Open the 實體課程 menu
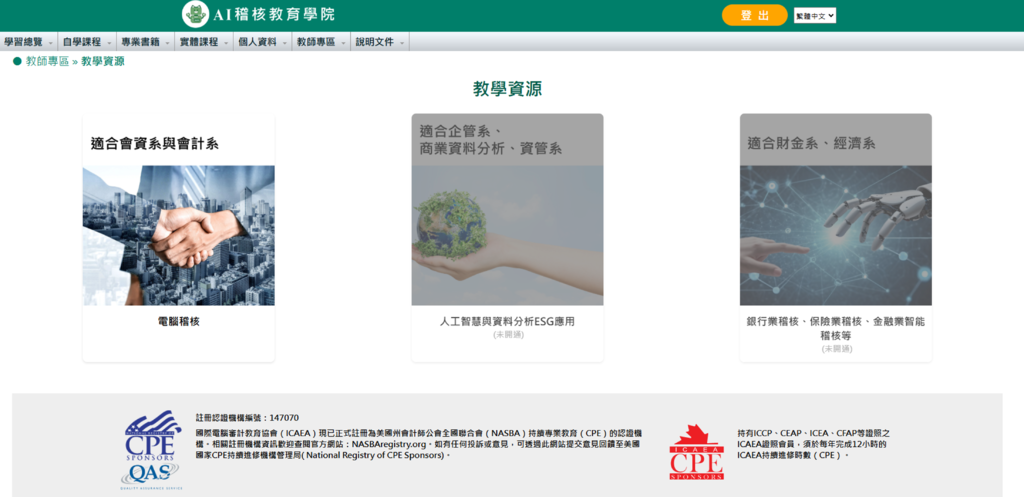The height and width of the screenshot is (497, 1024). (x=204, y=42)
